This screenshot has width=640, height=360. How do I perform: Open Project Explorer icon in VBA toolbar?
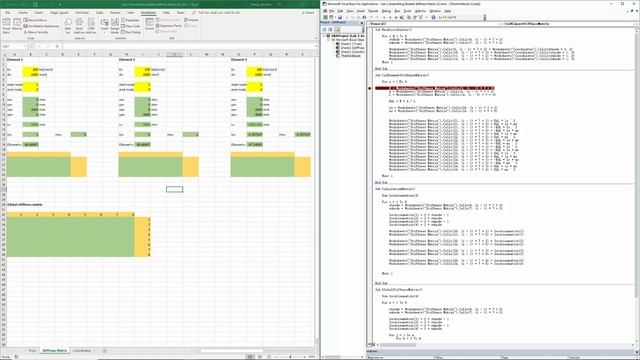[409, 18]
